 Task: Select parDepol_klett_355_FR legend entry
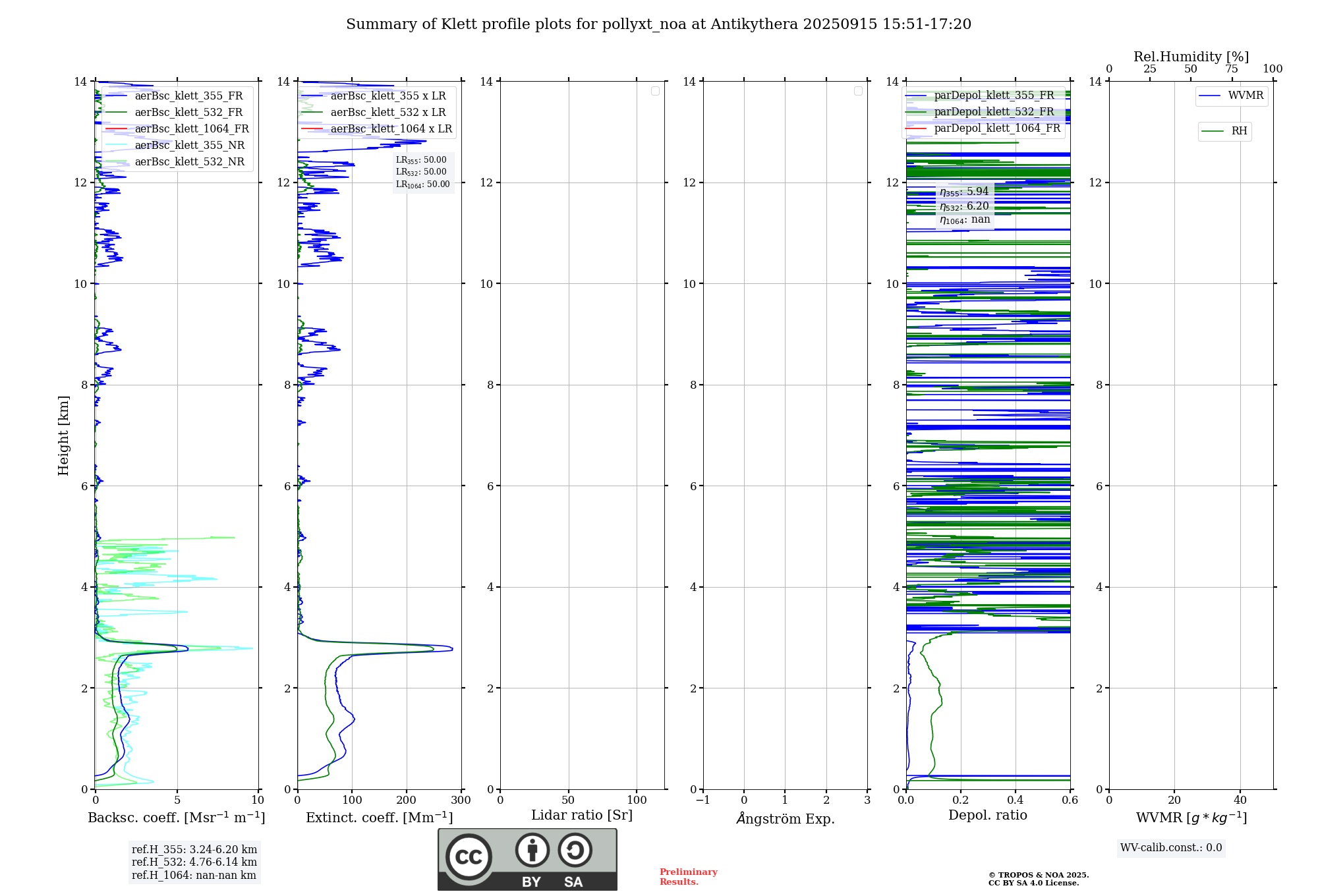980,96
